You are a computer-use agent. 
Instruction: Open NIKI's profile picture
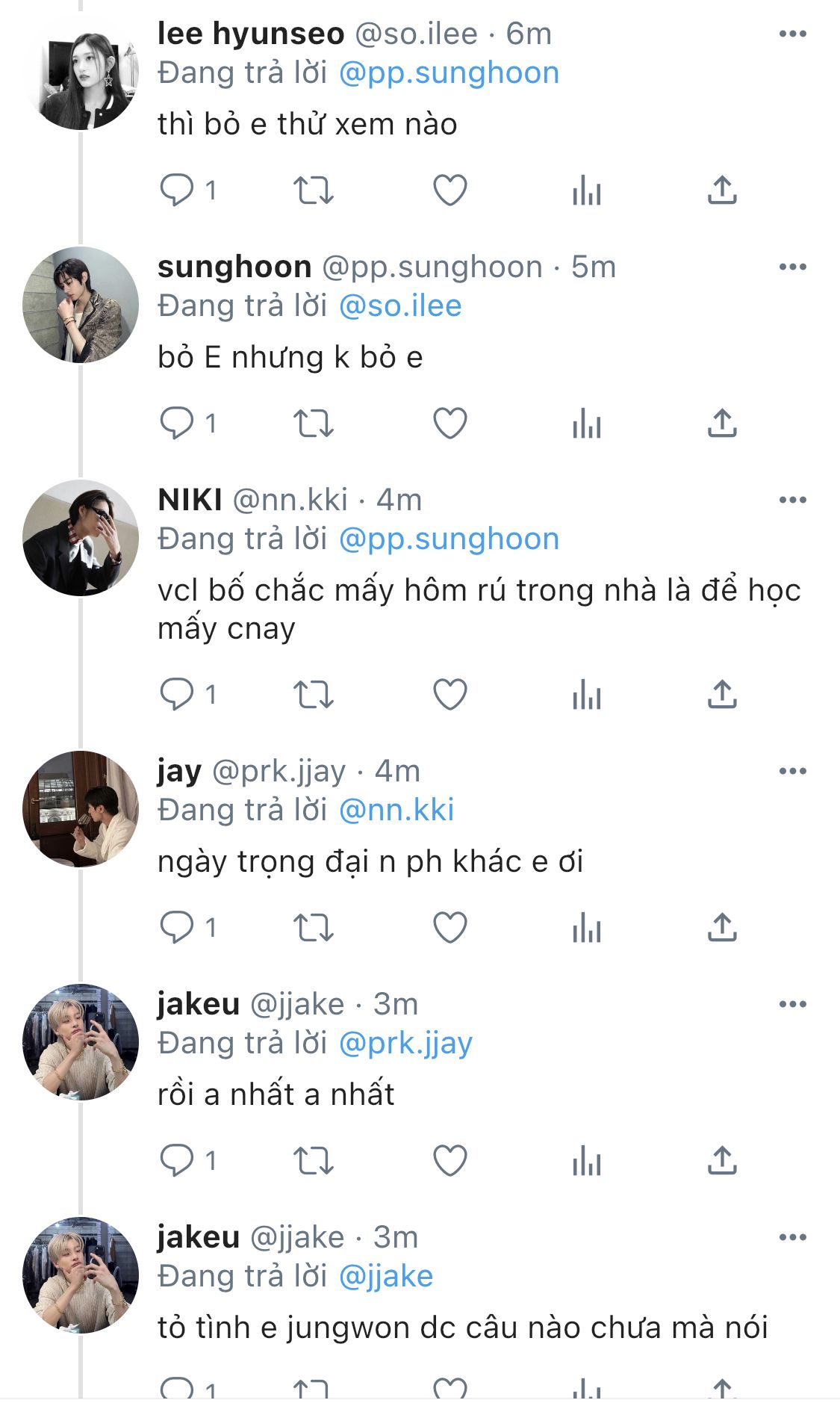pyautogui.click(x=81, y=538)
